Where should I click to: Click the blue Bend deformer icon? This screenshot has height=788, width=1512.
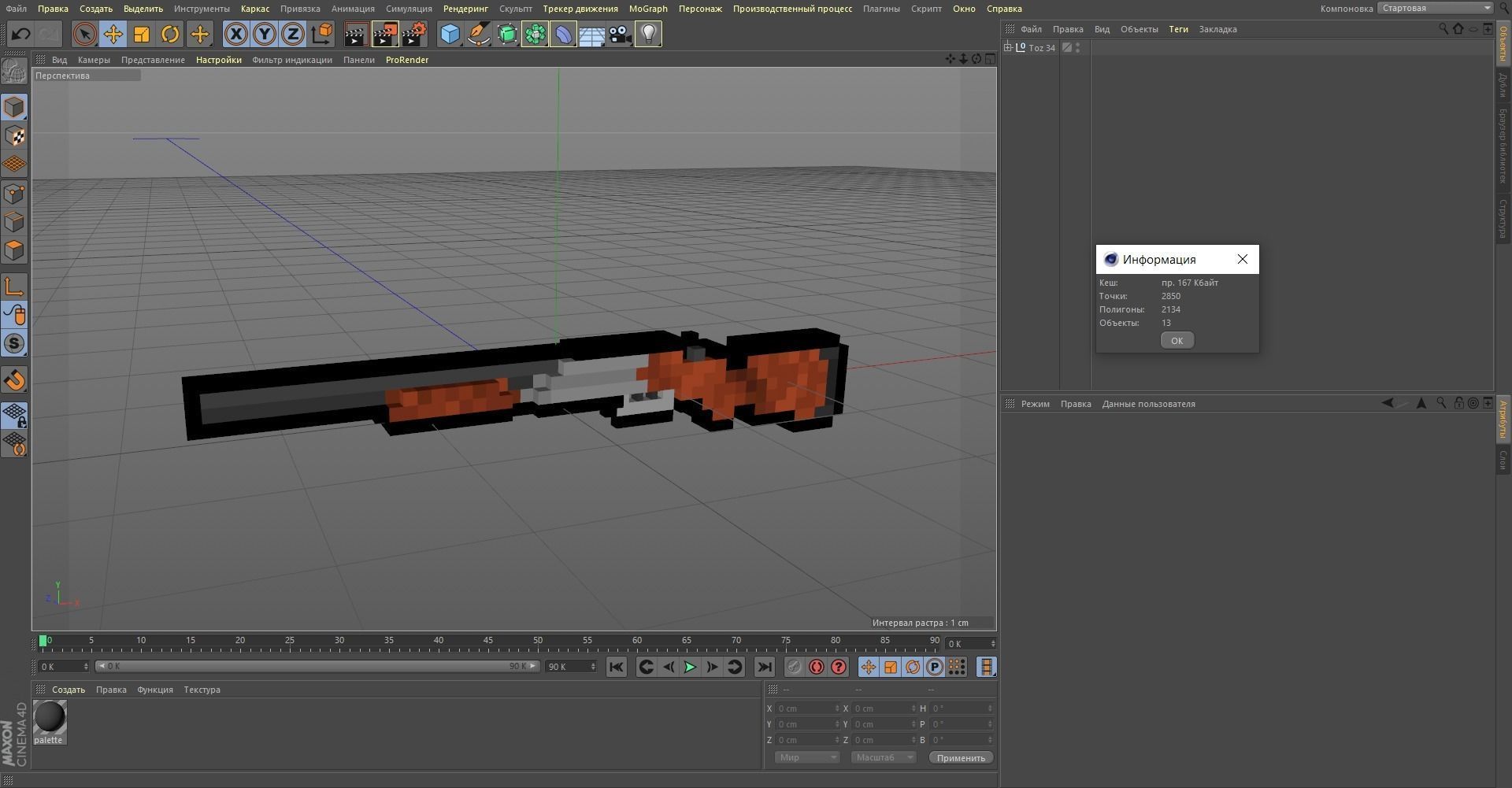[x=563, y=34]
